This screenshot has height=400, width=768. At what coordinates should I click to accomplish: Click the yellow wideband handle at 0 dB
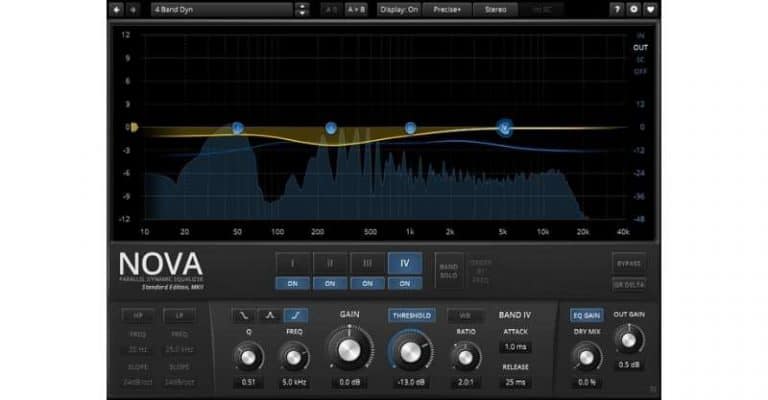(x=134, y=128)
